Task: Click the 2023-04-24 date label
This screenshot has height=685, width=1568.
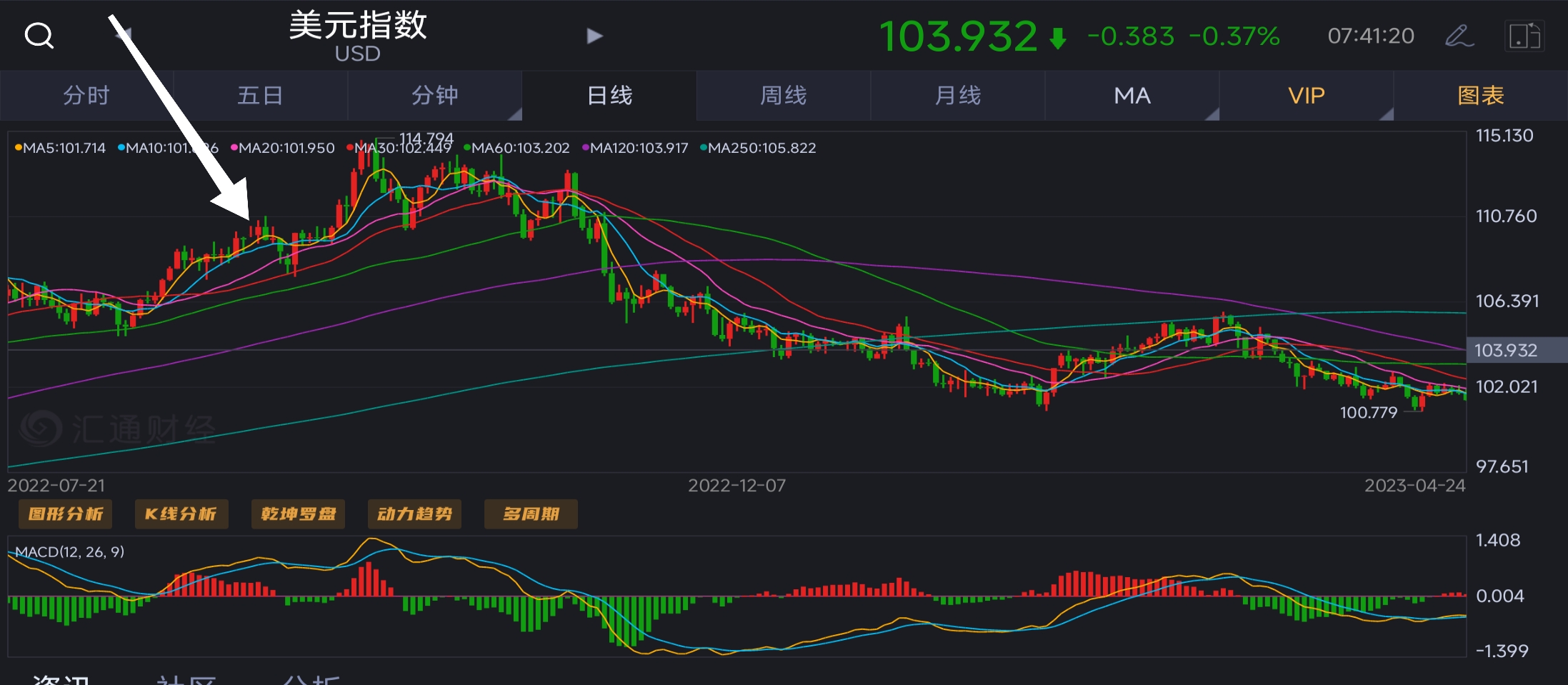Action: (x=1414, y=486)
